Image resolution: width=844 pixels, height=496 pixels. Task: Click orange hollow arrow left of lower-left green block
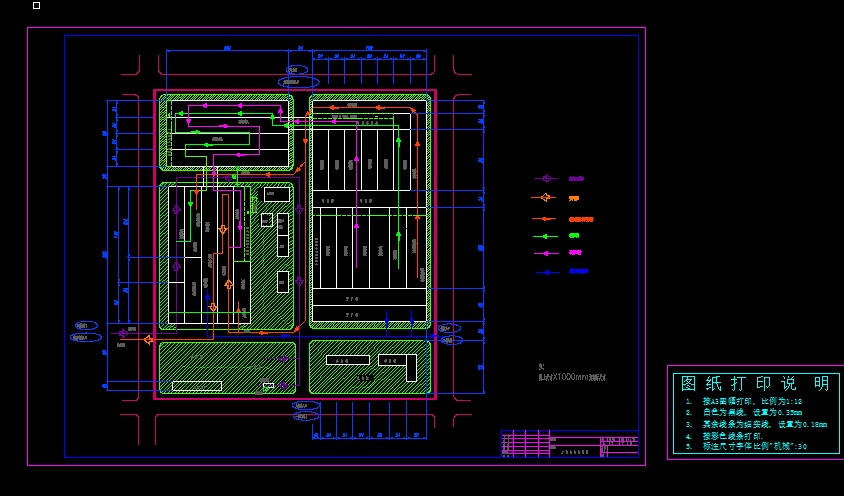click(148, 340)
